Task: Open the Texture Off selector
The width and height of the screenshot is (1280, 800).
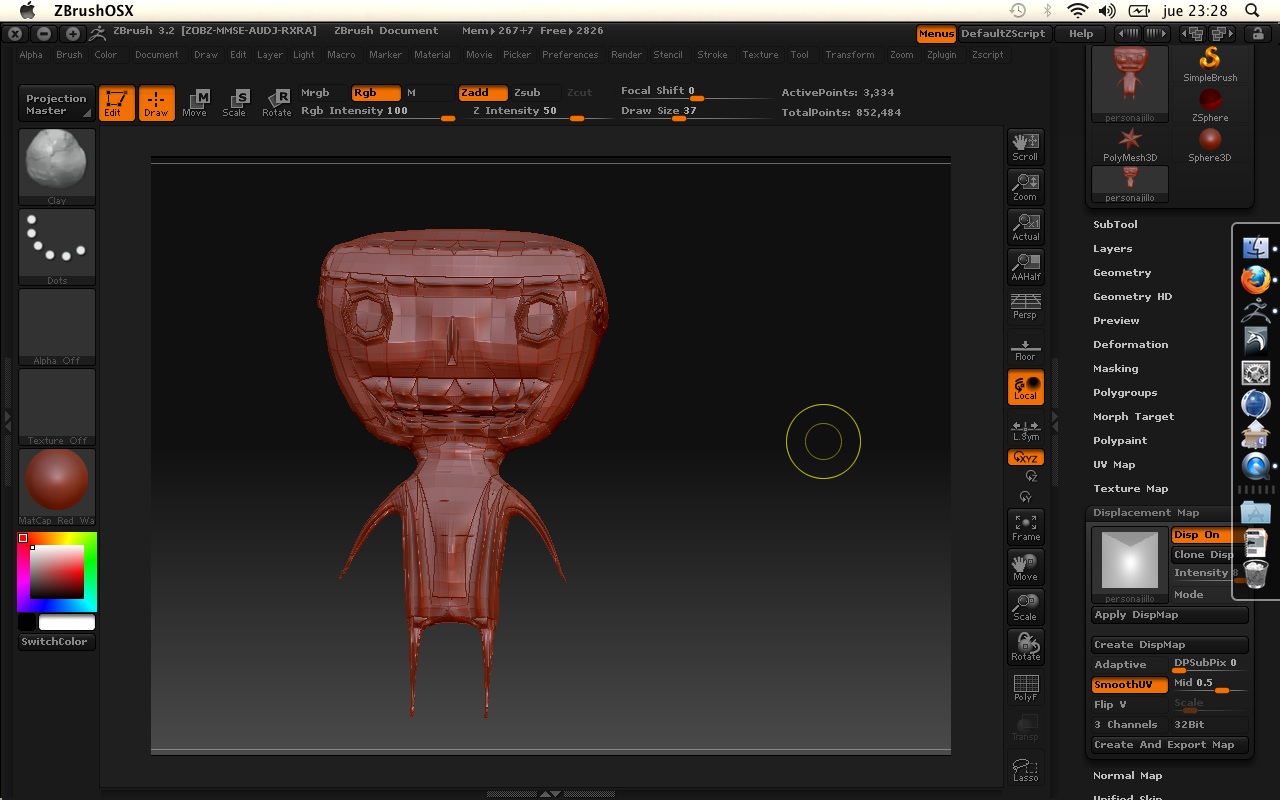Action: (57, 407)
